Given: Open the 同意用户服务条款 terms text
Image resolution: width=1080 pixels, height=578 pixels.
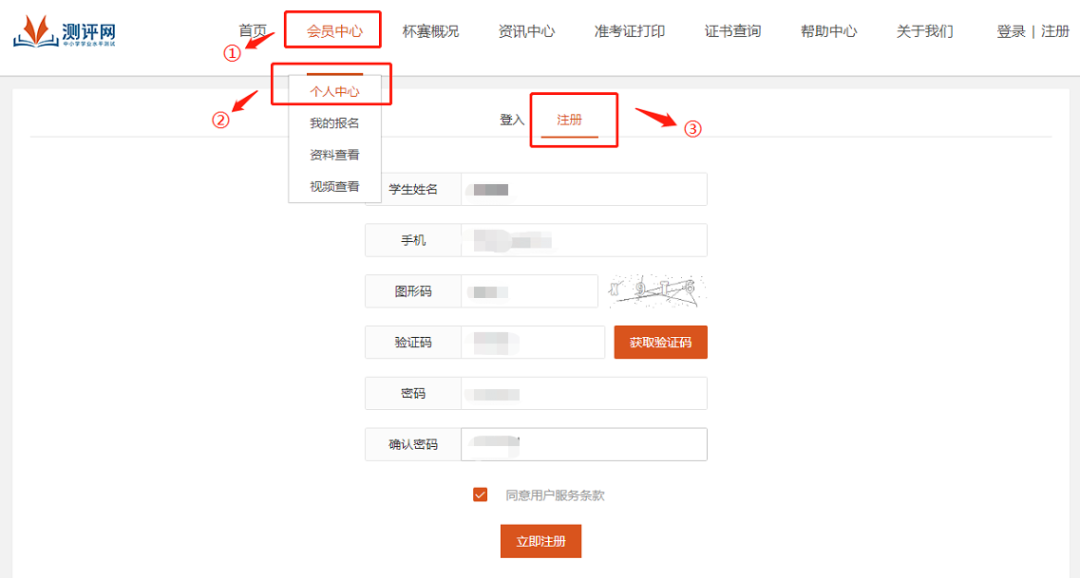Looking at the screenshot, I should 554,495.
